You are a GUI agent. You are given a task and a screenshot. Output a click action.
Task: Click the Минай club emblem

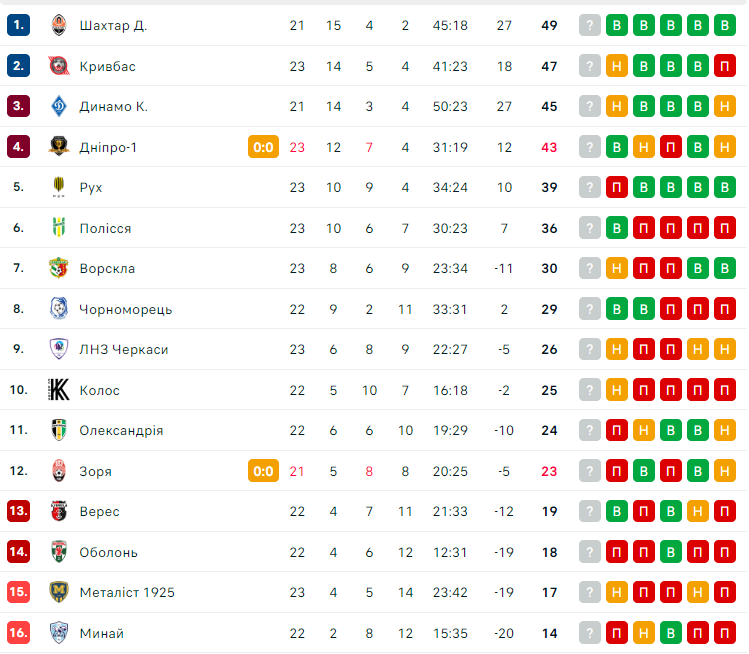click(x=59, y=633)
